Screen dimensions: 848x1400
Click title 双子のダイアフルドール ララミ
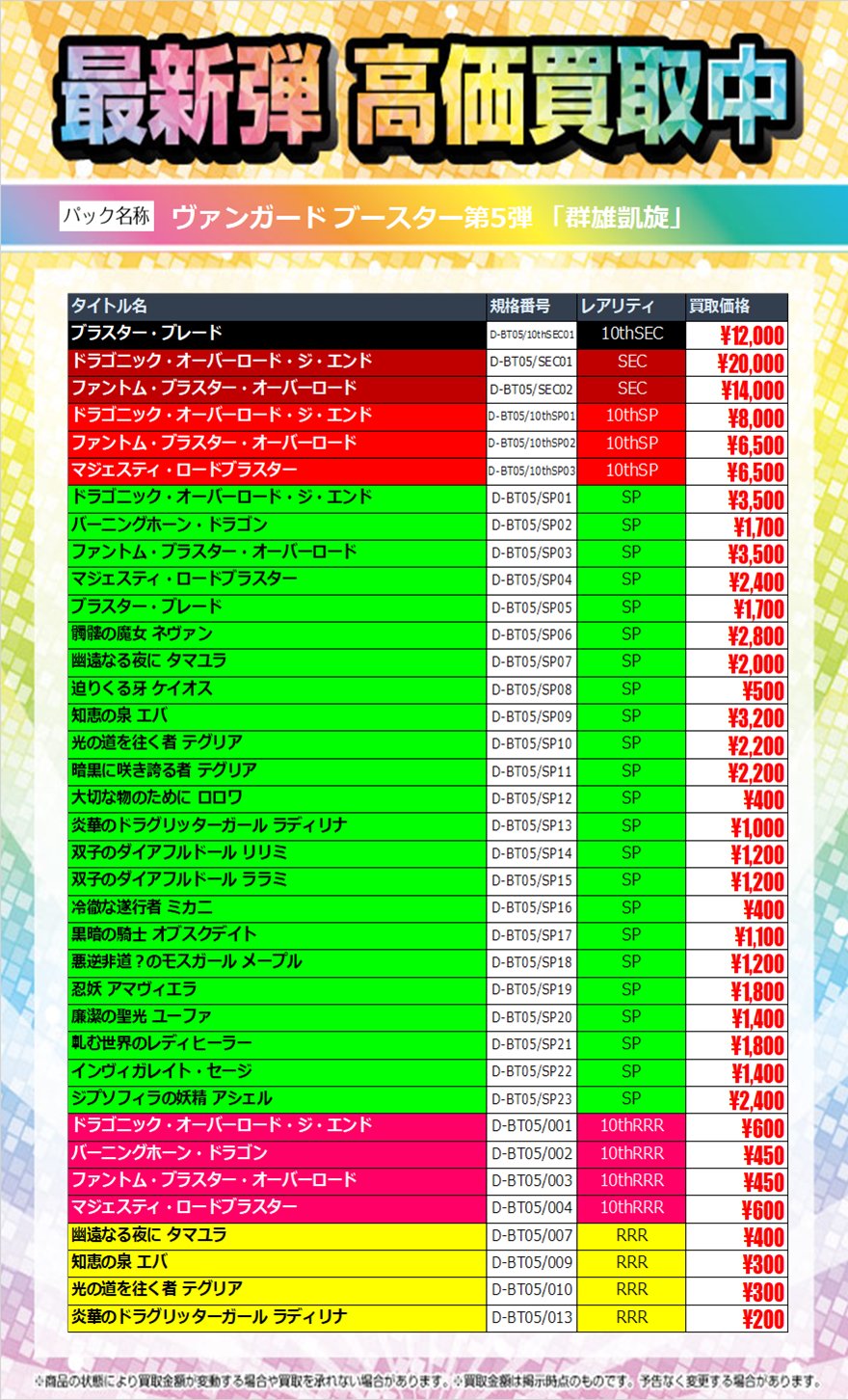(x=179, y=879)
